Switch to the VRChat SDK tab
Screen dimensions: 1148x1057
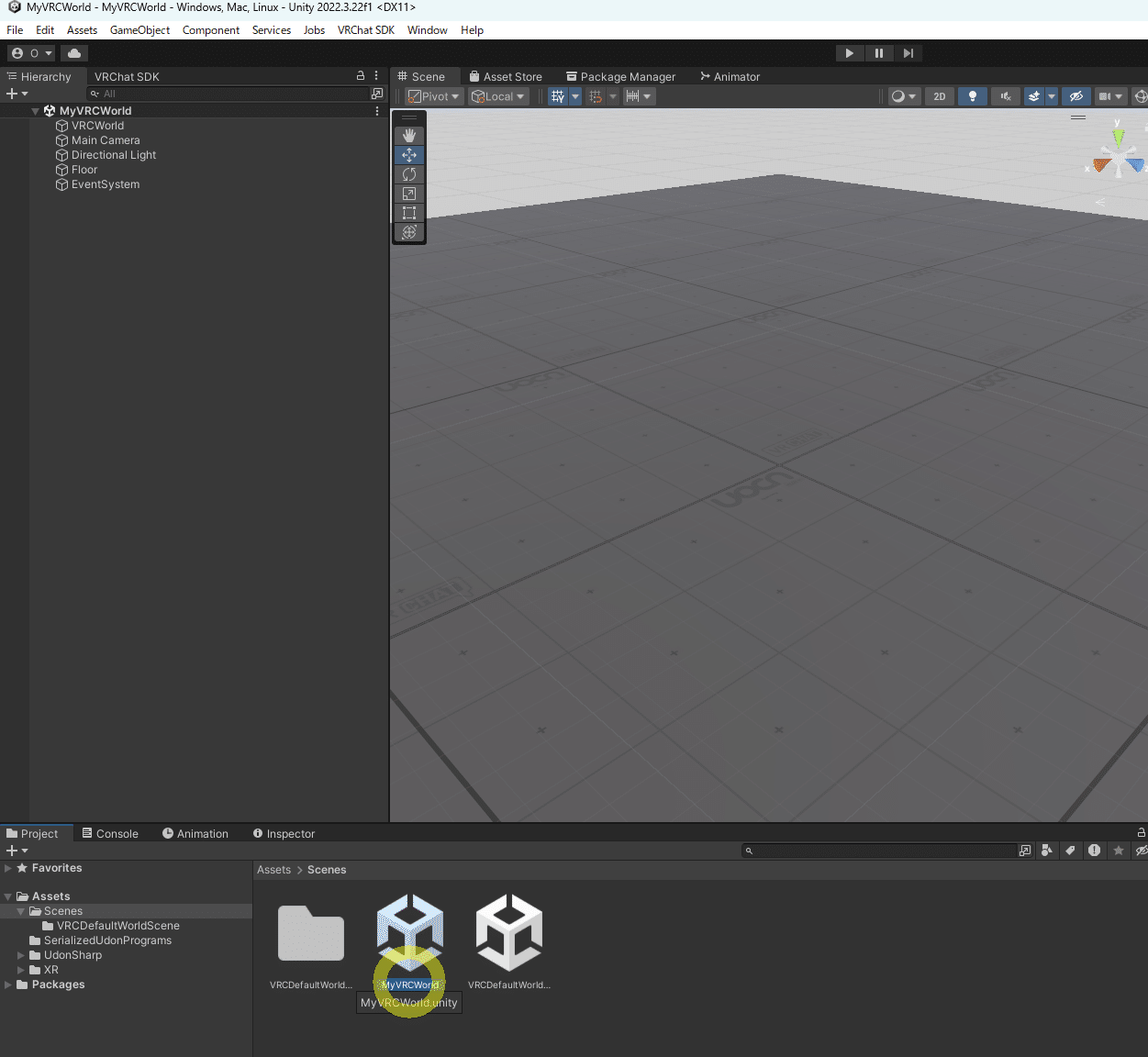click(x=127, y=77)
